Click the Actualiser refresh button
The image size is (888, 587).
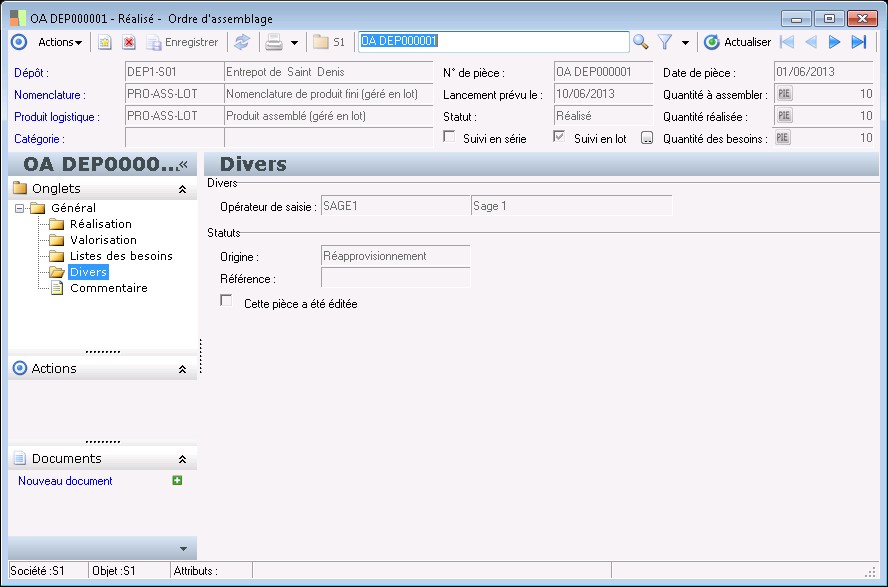[737, 42]
